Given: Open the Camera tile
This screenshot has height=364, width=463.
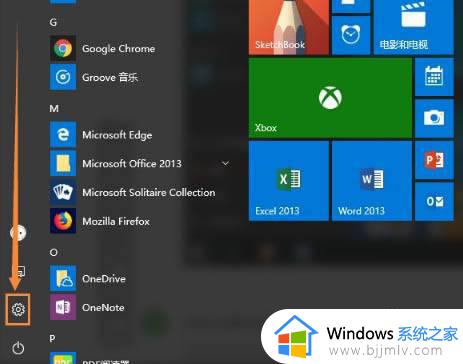Looking at the screenshot, I should [434, 118].
